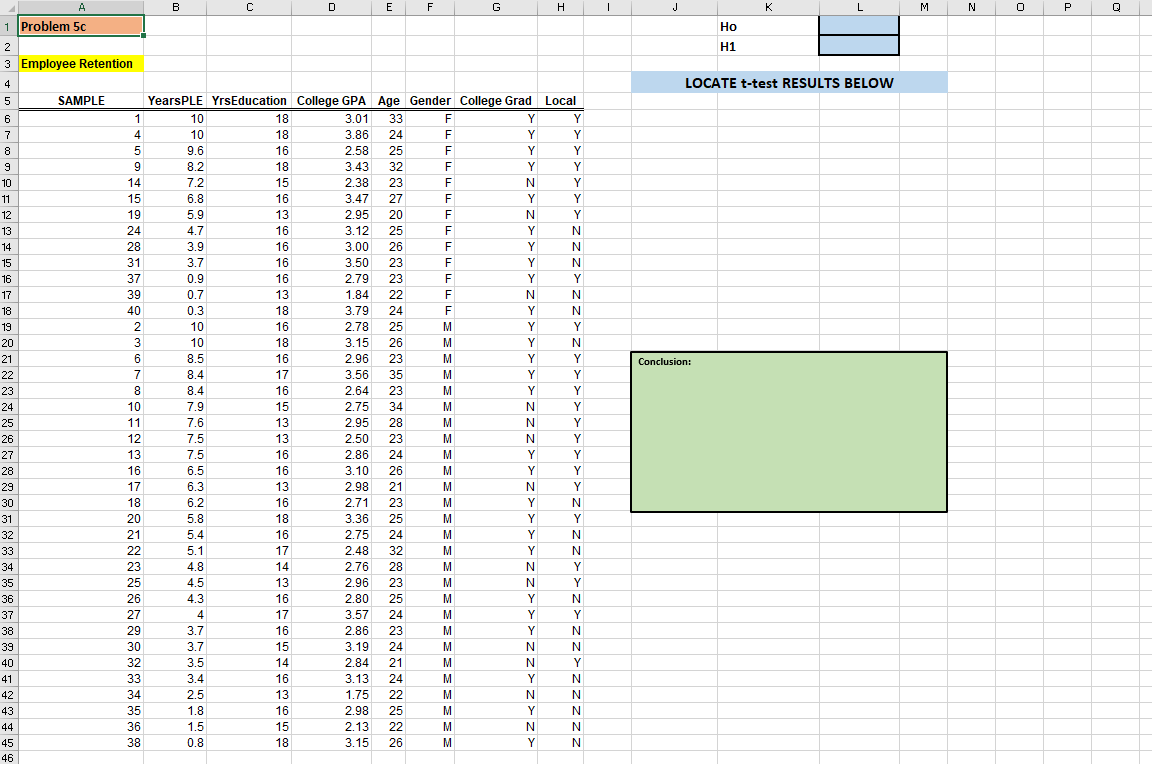Select the Local header cell
Image resolution: width=1152 pixels, height=764 pixels.
click(x=560, y=100)
